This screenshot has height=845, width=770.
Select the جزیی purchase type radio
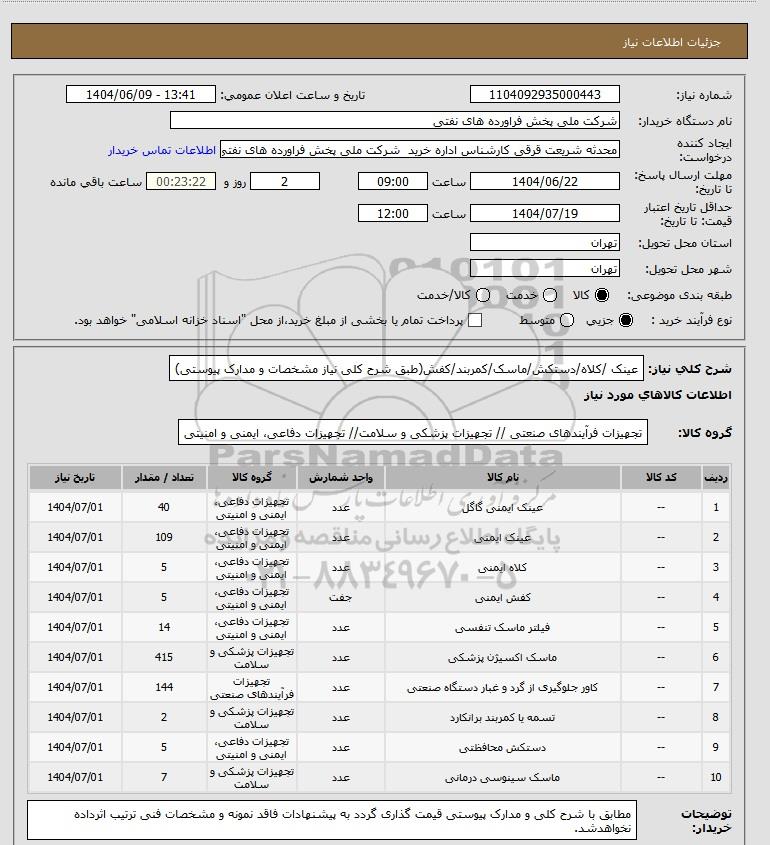tap(626, 320)
